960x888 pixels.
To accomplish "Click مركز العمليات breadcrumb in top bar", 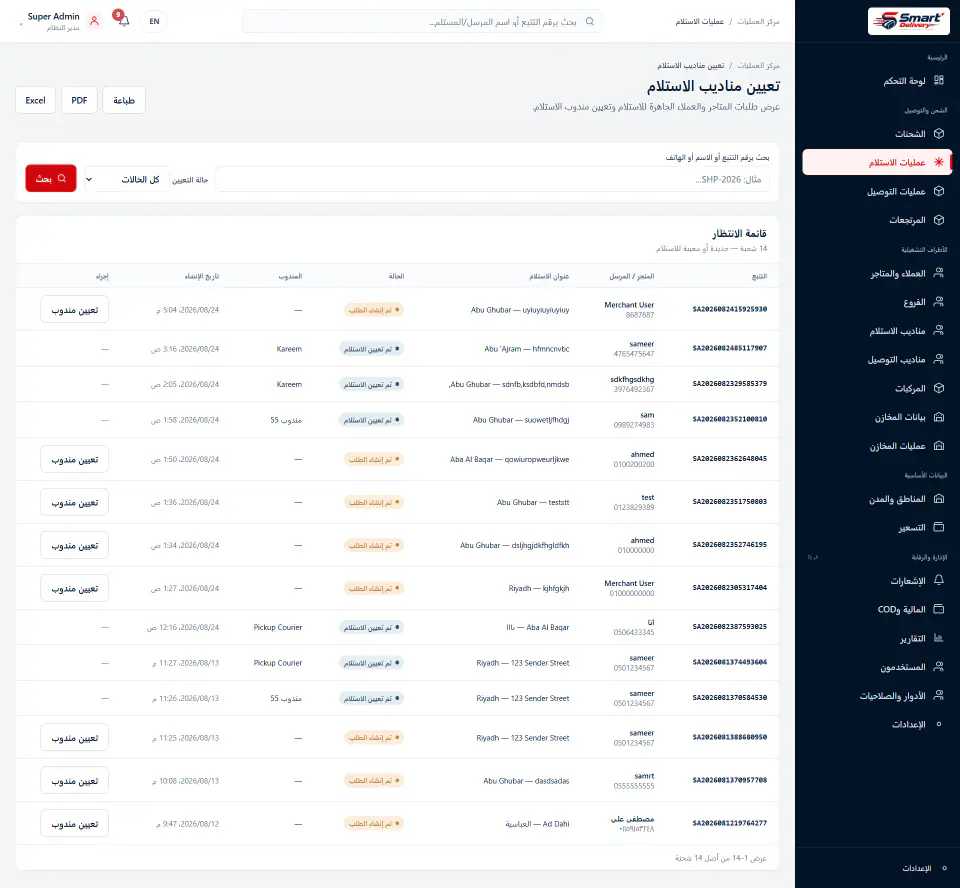I will pos(758,21).
